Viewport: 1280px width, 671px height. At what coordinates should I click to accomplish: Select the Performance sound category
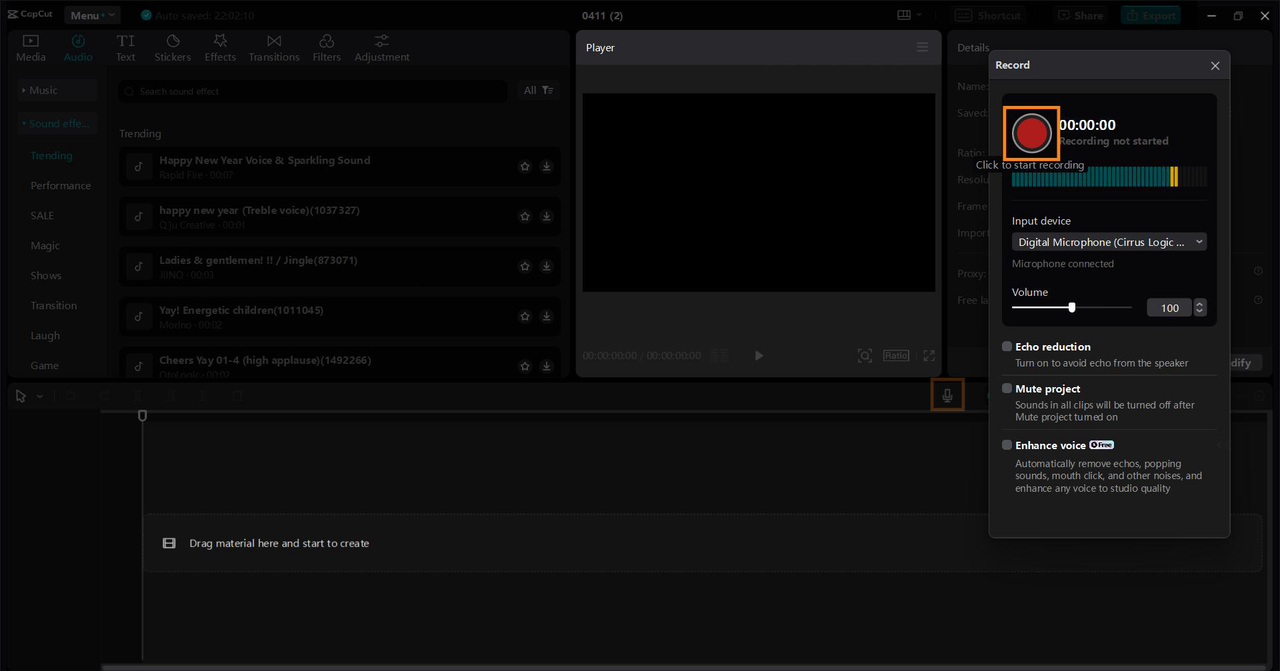60,186
